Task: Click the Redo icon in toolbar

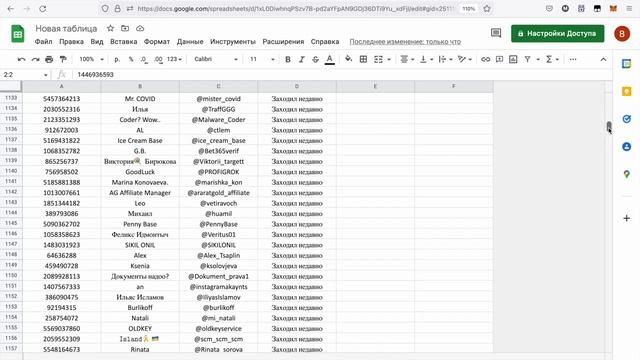Action: pyautogui.click(x=36, y=60)
